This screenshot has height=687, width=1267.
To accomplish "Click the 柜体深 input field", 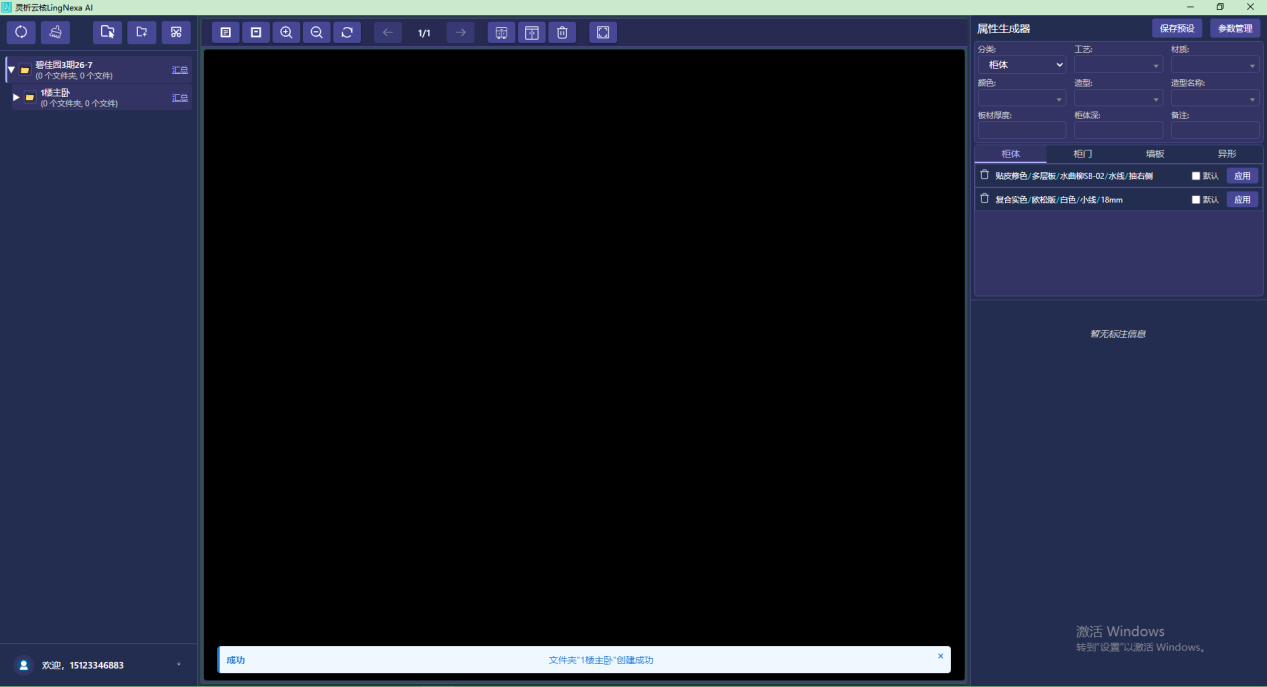I will tap(1119, 130).
